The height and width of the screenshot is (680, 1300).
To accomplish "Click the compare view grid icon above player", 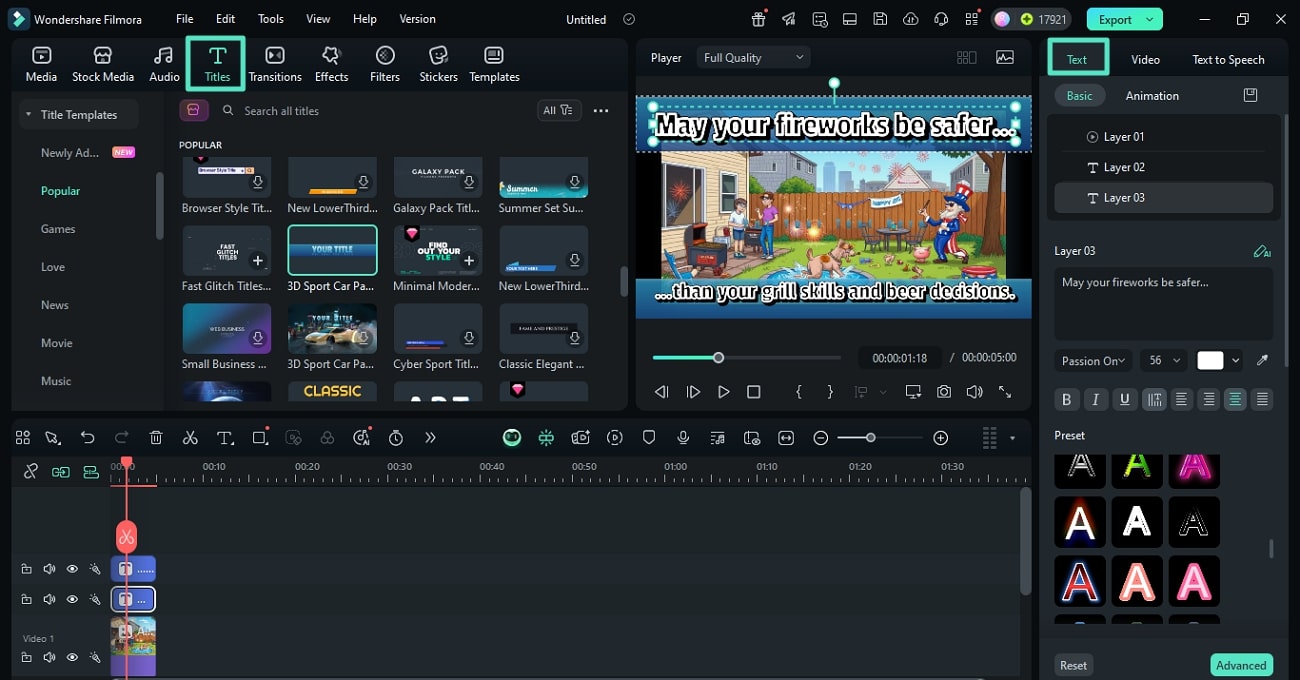I will (966, 58).
